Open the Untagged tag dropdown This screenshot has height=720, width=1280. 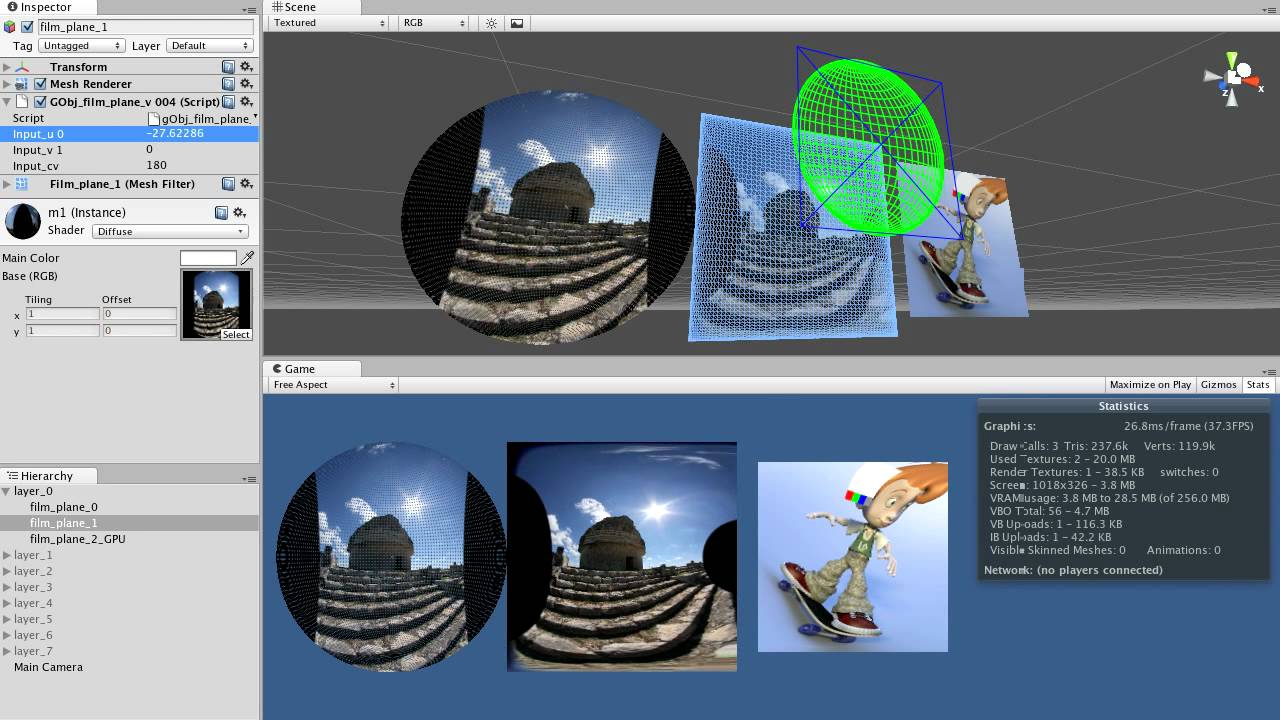coord(80,45)
